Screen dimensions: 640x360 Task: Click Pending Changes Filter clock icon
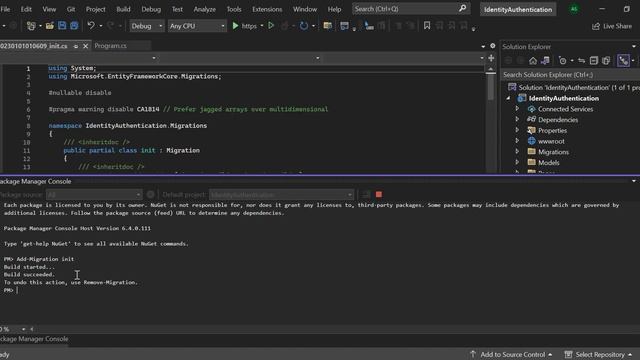(x=563, y=61)
